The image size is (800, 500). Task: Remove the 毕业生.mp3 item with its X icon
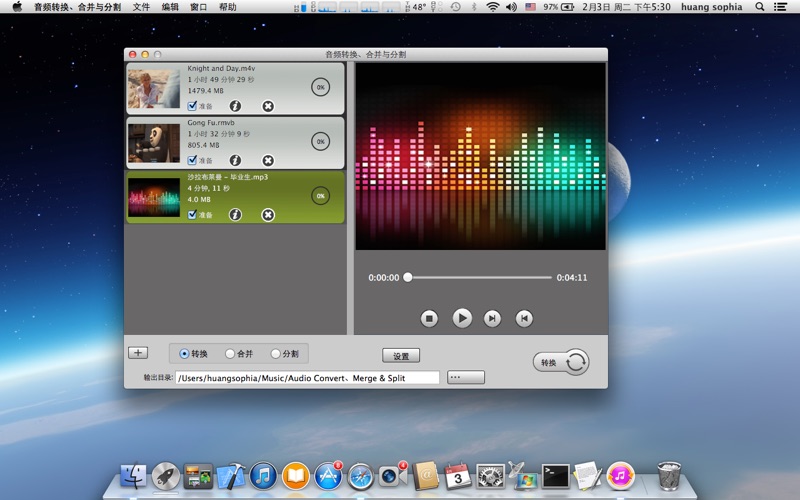click(268, 215)
